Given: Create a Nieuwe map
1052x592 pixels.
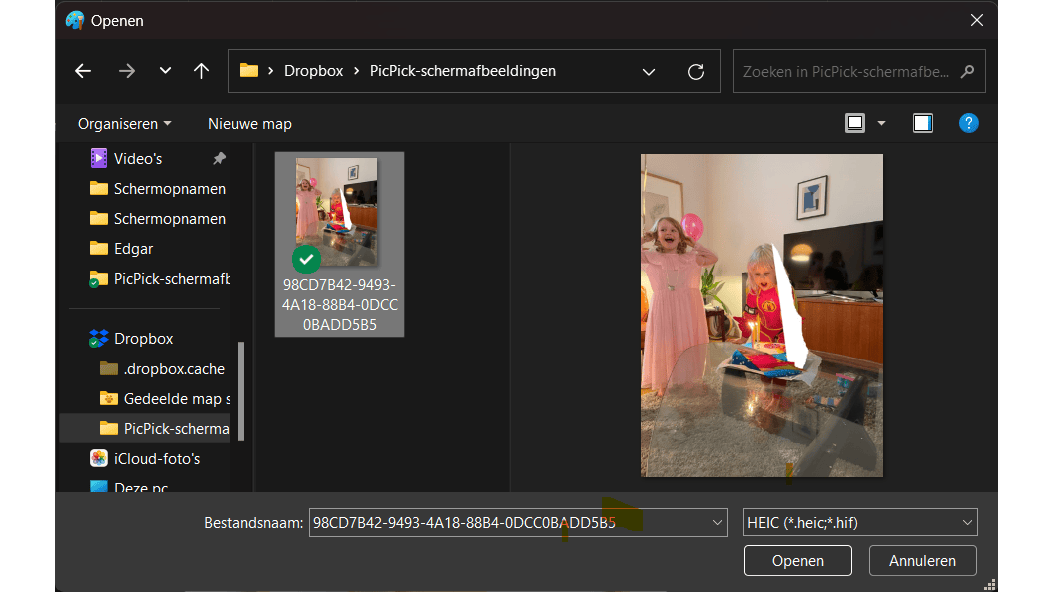Looking at the screenshot, I should click(x=250, y=124).
